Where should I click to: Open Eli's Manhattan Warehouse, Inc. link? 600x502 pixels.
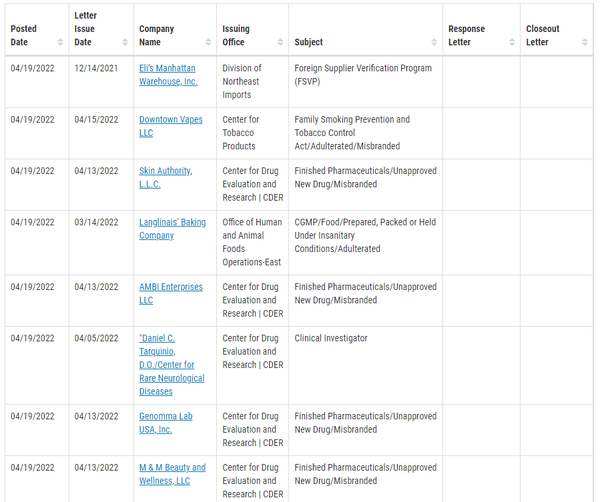click(x=168, y=75)
